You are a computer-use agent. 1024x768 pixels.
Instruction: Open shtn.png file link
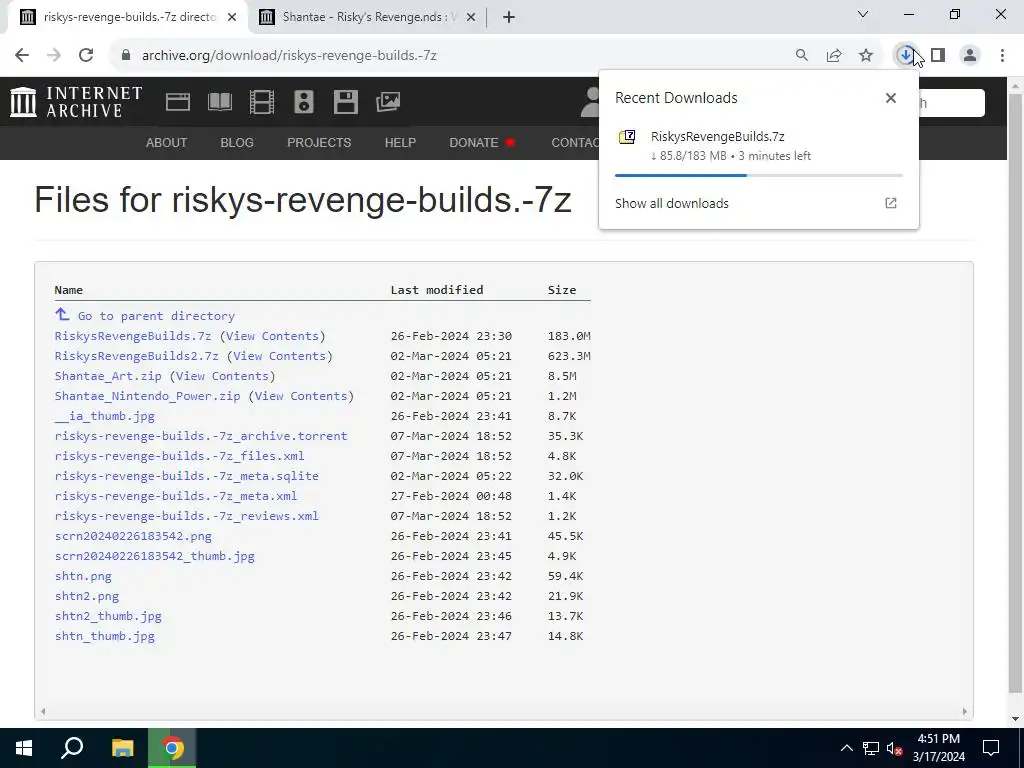83,576
